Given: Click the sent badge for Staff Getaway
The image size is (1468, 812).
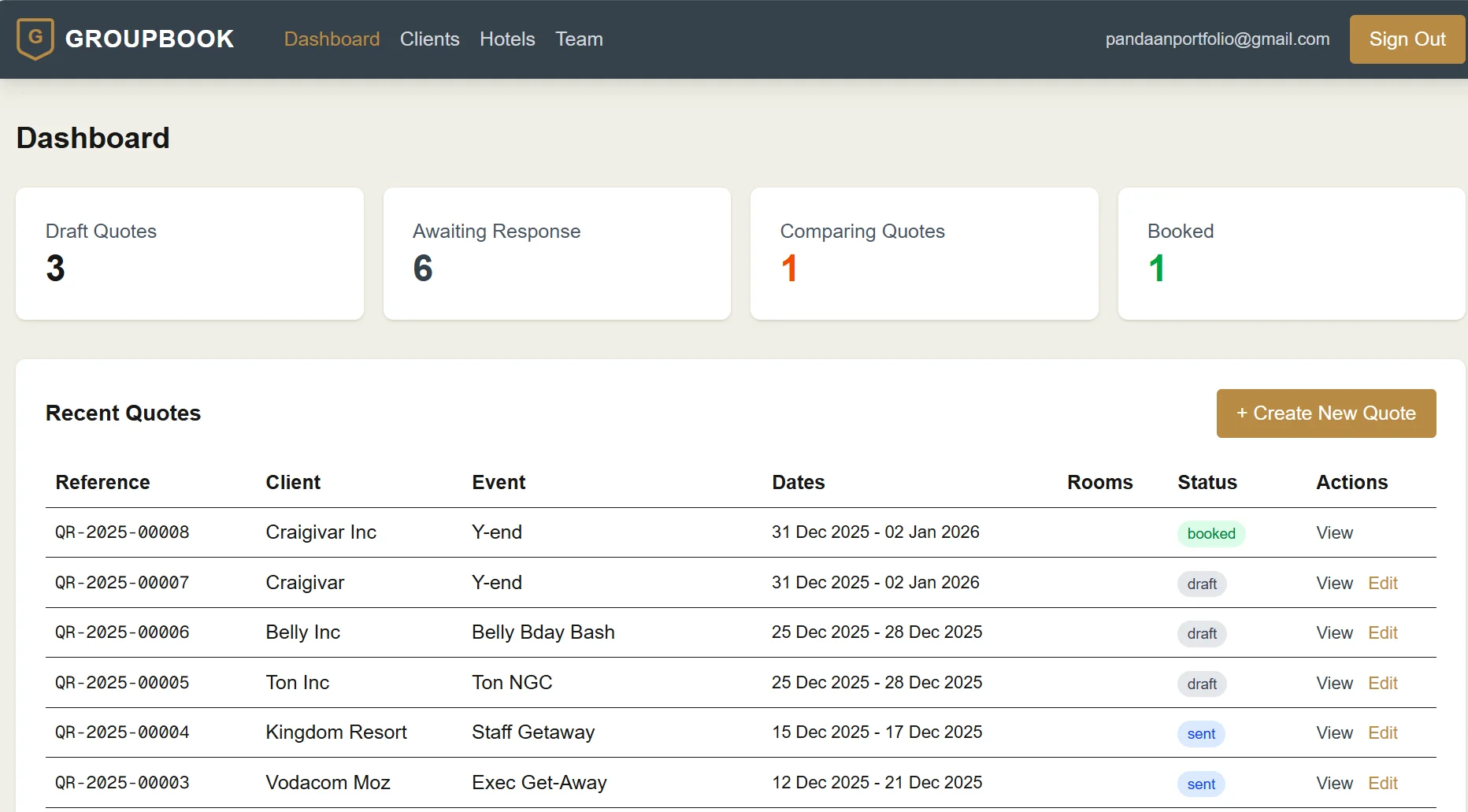Looking at the screenshot, I should 1200,734.
